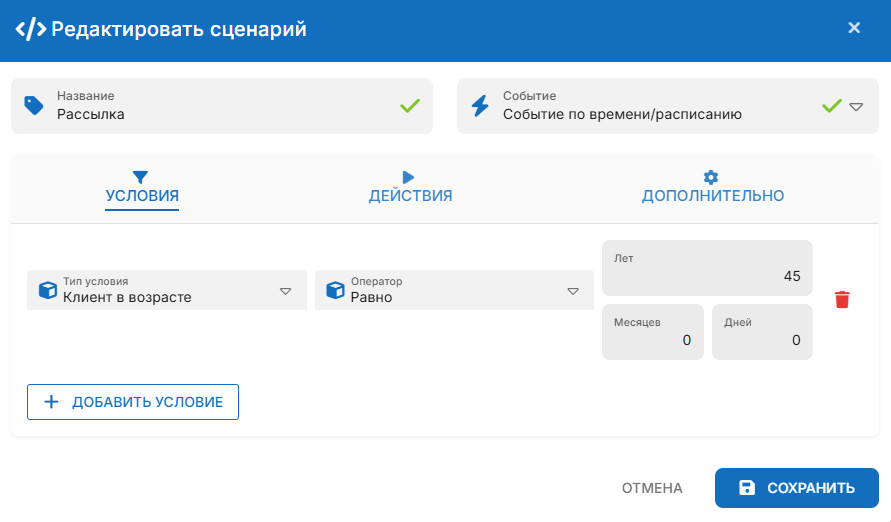The width and height of the screenshot is (891, 522).
Task: Open the Оператор dropdown arrow
Action: pos(573,291)
